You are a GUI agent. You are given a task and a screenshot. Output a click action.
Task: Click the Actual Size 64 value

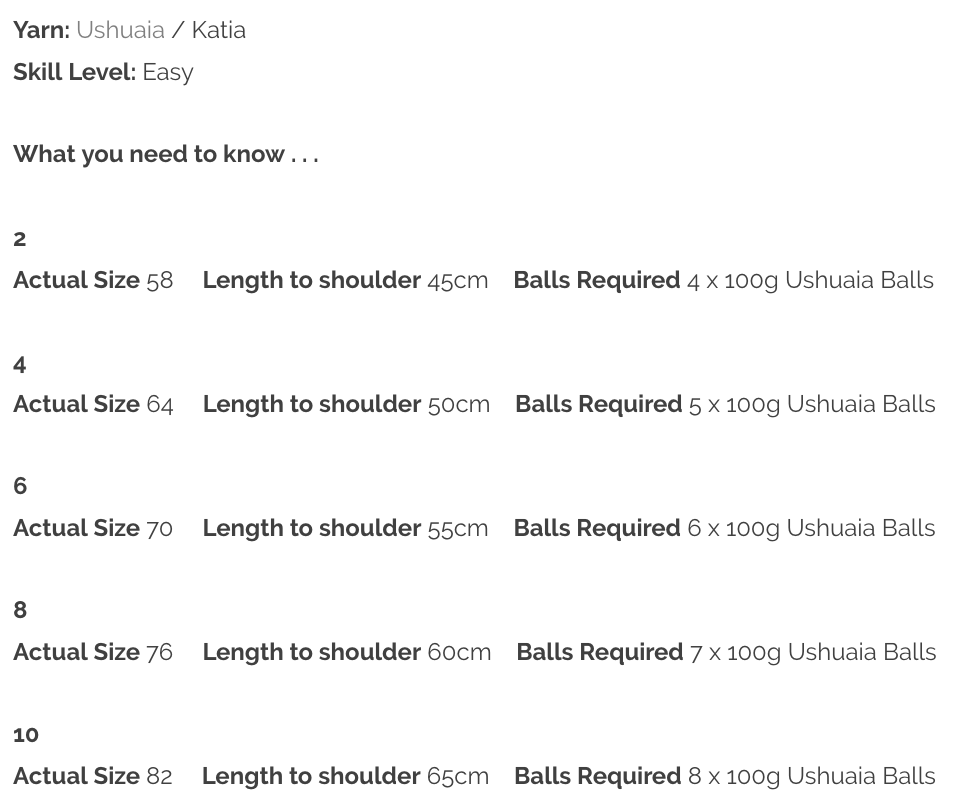pos(160,404)
